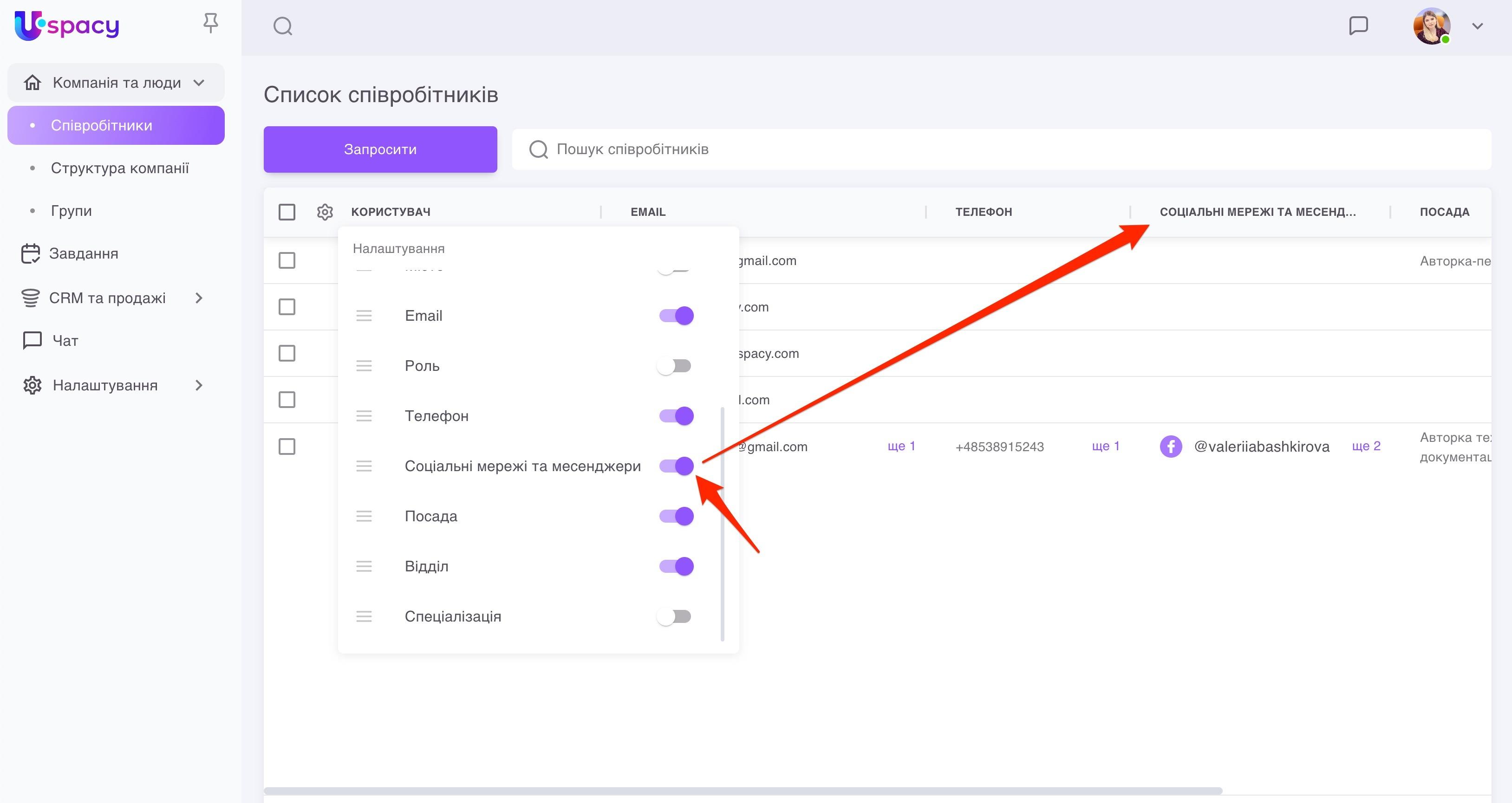Open Структура компанії page

(x=120, y=168)
